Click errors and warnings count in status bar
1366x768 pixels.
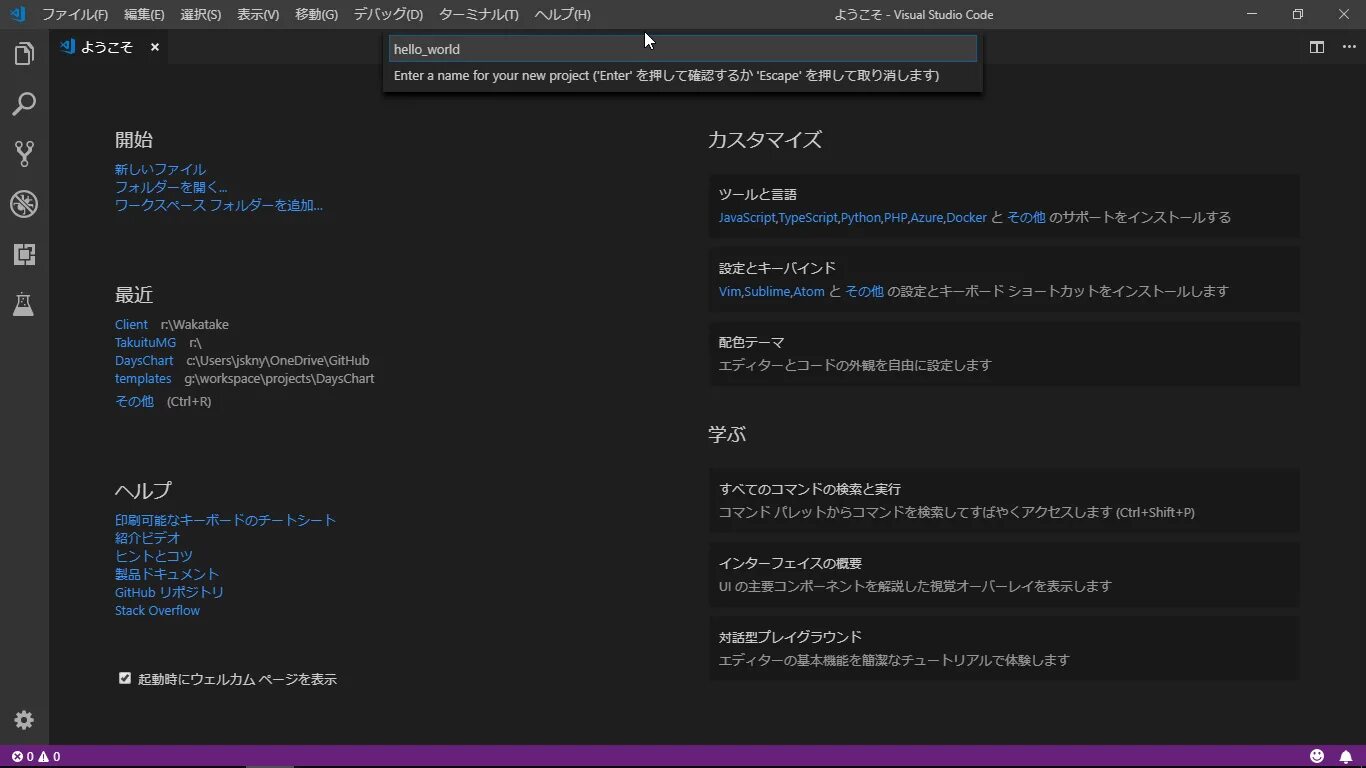[x=36, y=756]
